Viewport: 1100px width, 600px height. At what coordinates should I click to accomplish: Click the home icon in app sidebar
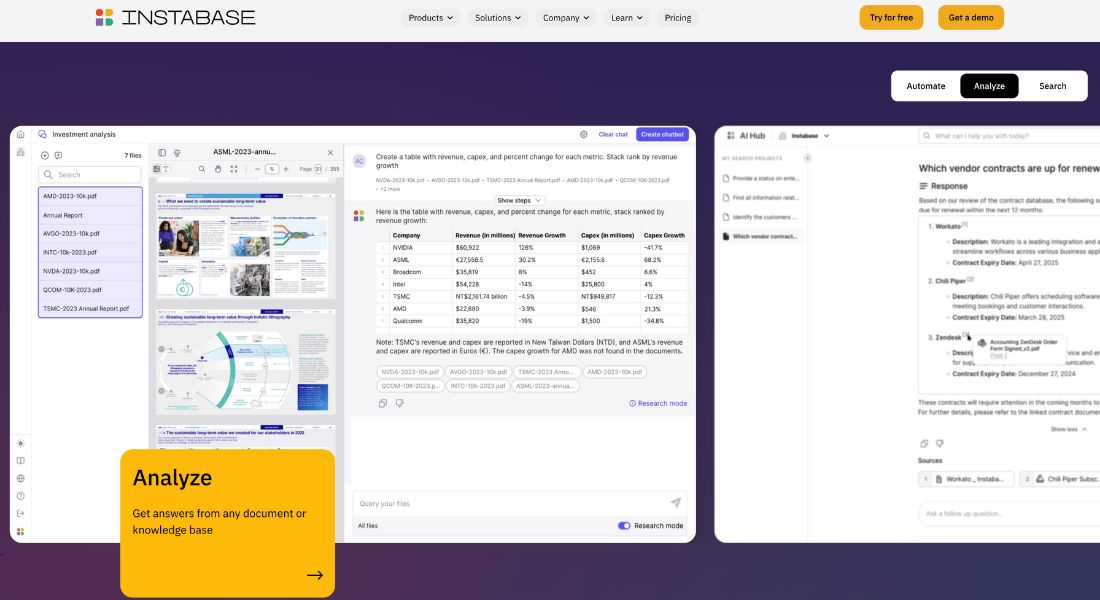coord(20,134)
